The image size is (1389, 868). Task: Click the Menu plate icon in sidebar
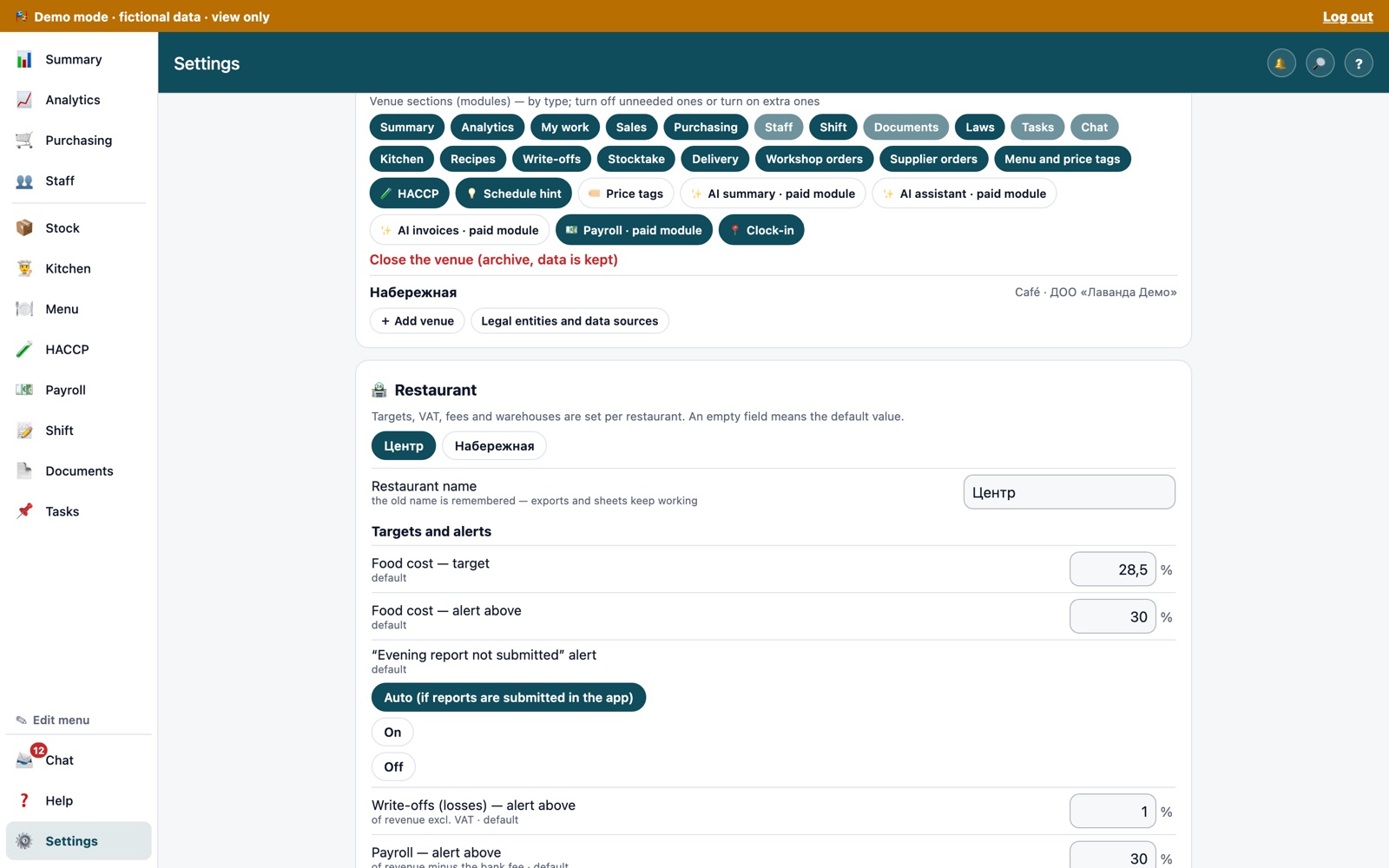pos(24,309)
